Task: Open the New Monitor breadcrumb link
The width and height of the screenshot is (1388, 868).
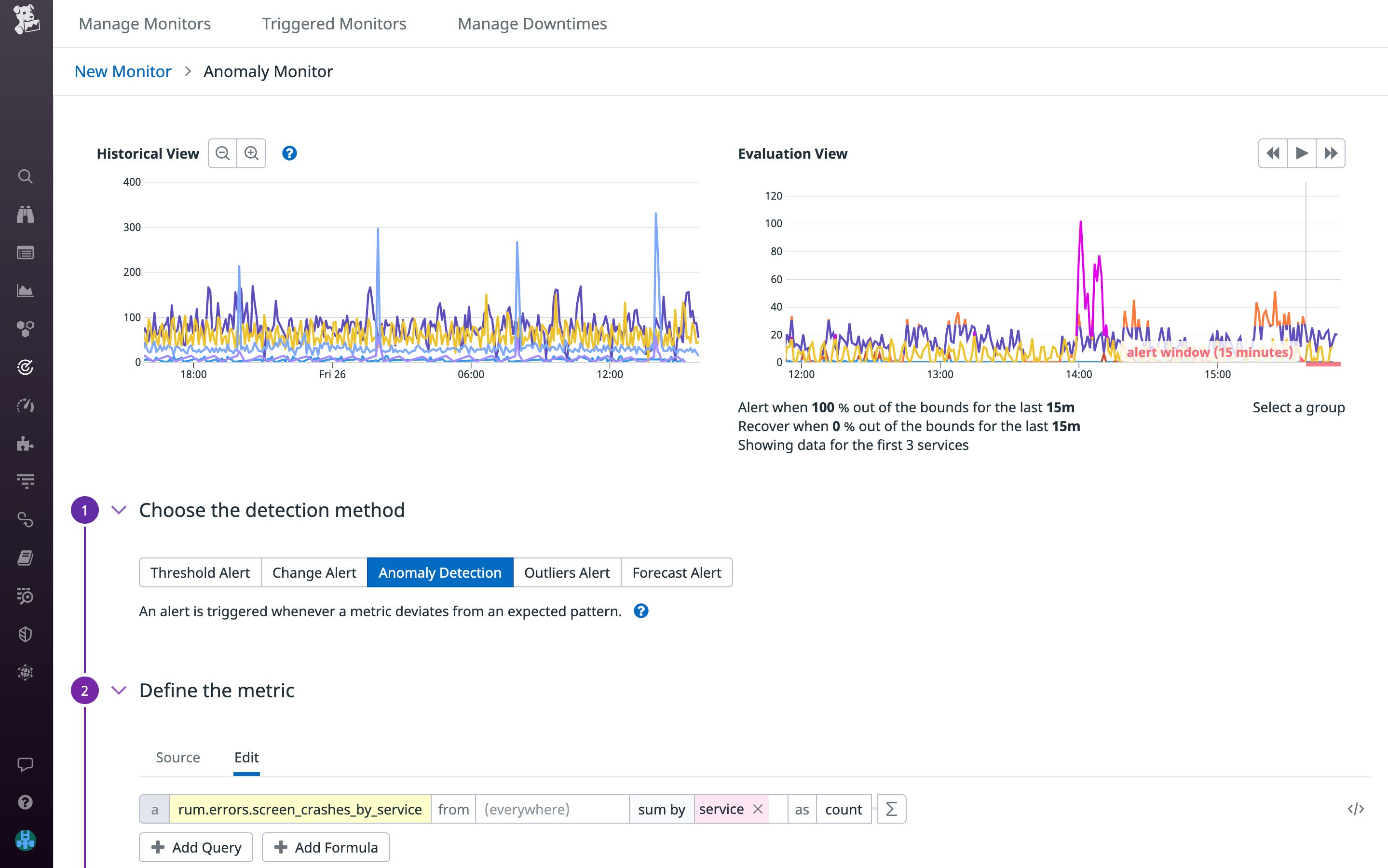Action: click(123, 71)
